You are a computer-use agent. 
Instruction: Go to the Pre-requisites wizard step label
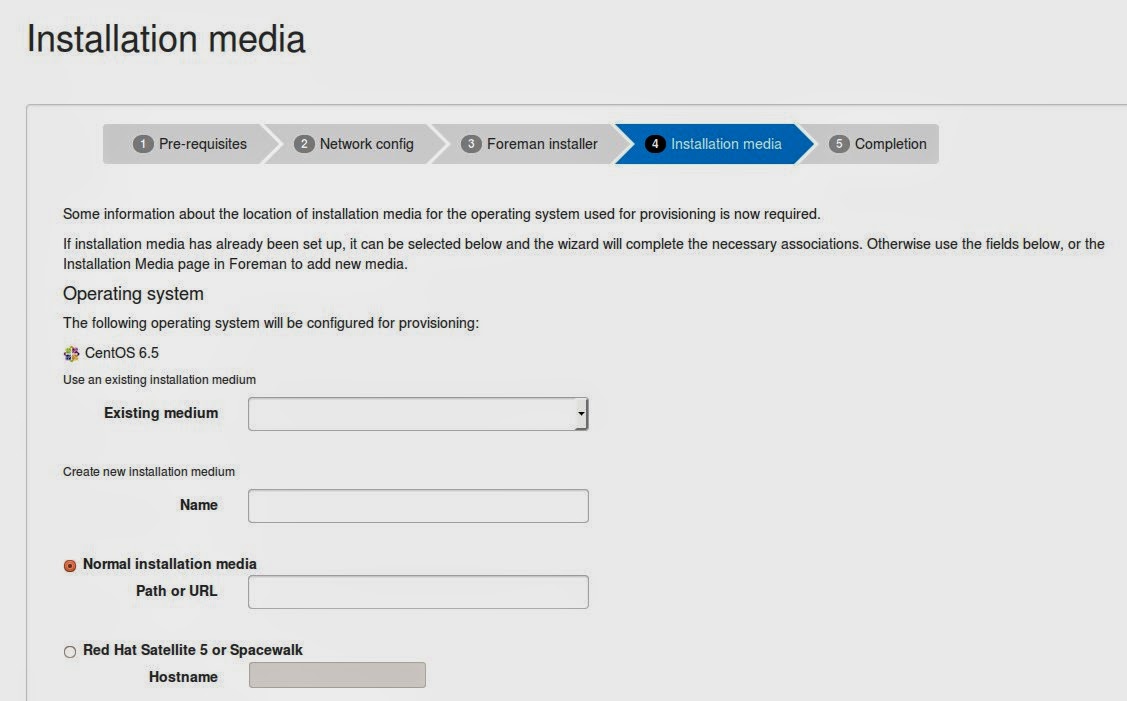tap(202, 144)
